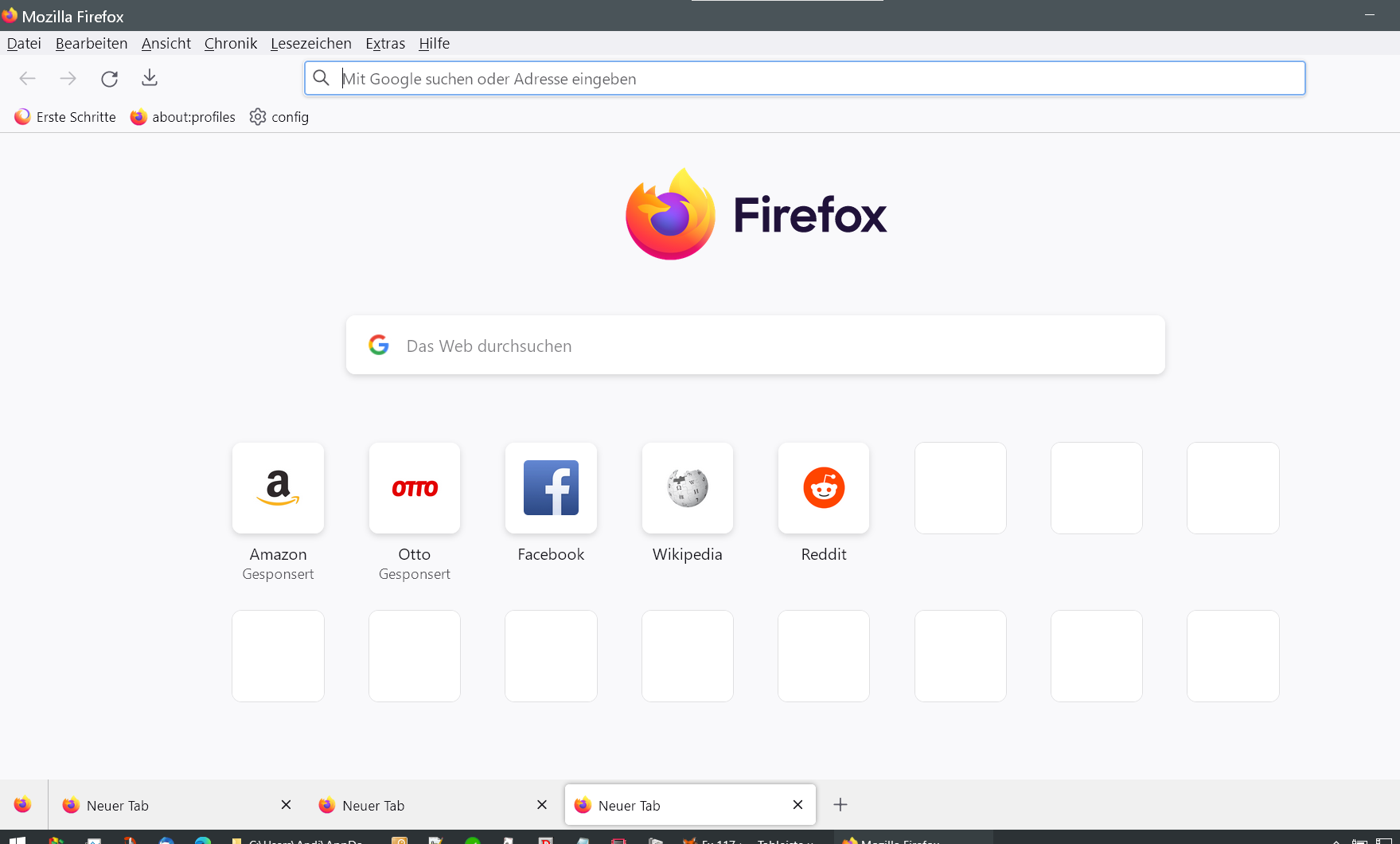Click the Google logo in the search box

pos(379,345)
